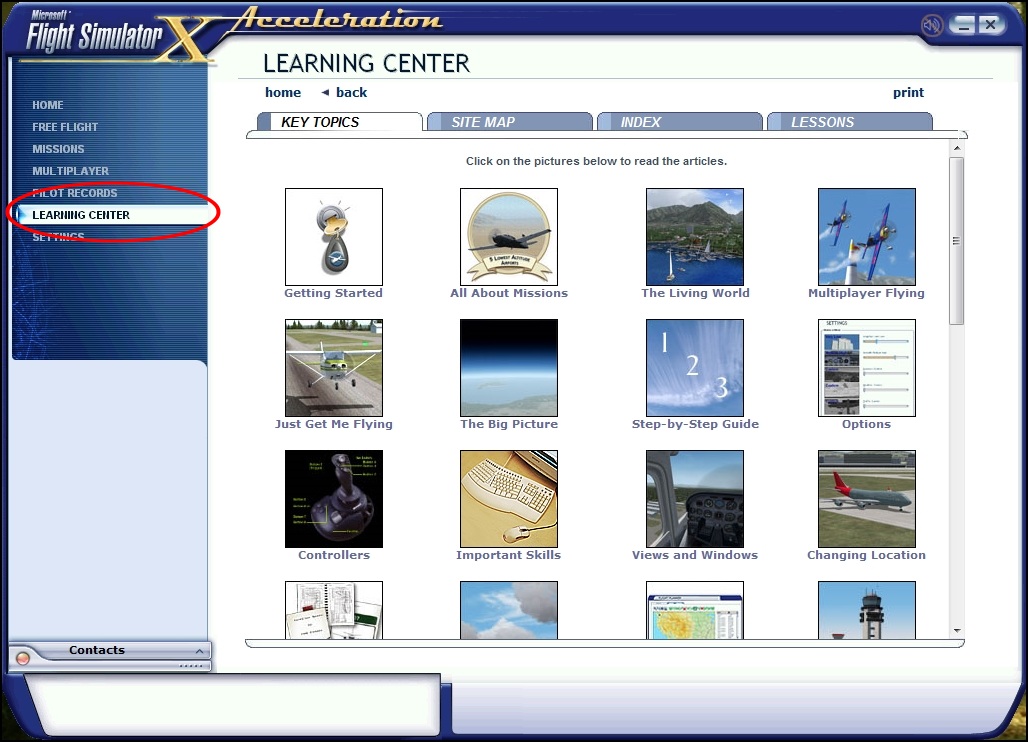Open FREE FLIGHT from the sidebar

click(x=65, y=127)
